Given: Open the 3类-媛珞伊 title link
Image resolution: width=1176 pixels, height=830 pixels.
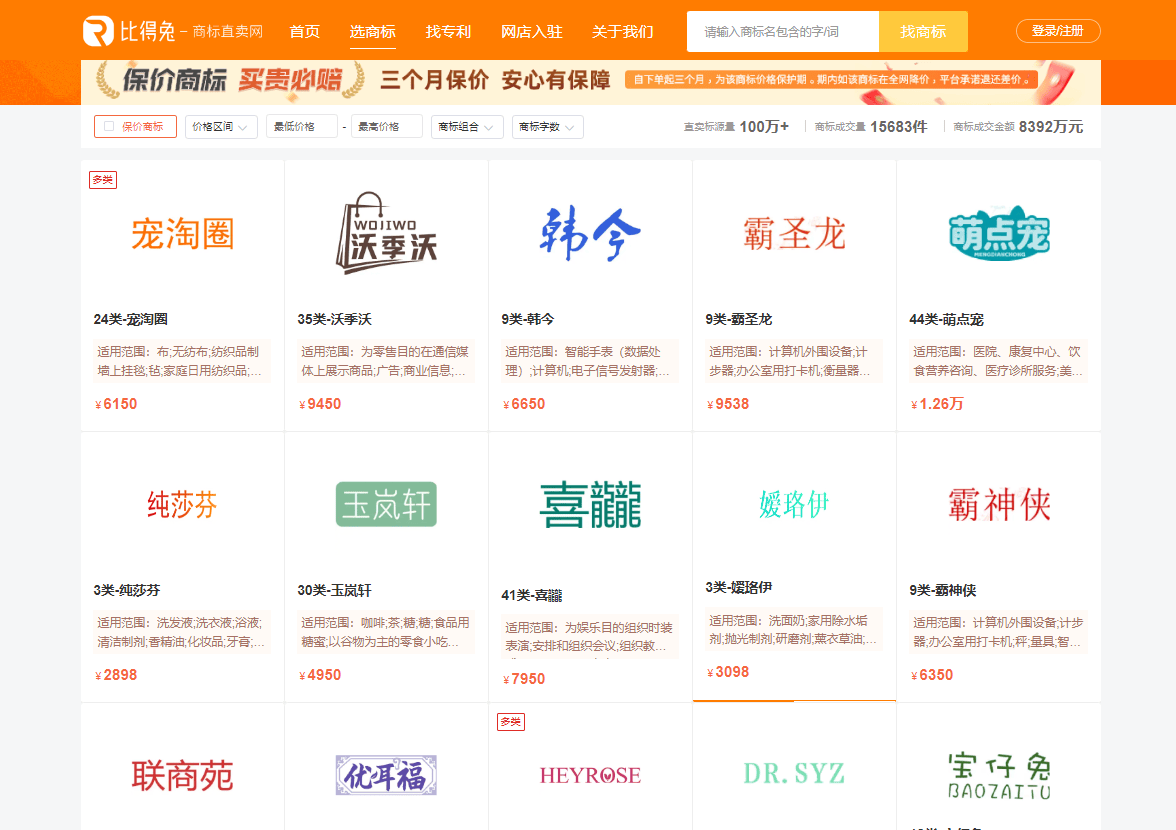Looking at the screenshot, I should [x=739, y=587].
